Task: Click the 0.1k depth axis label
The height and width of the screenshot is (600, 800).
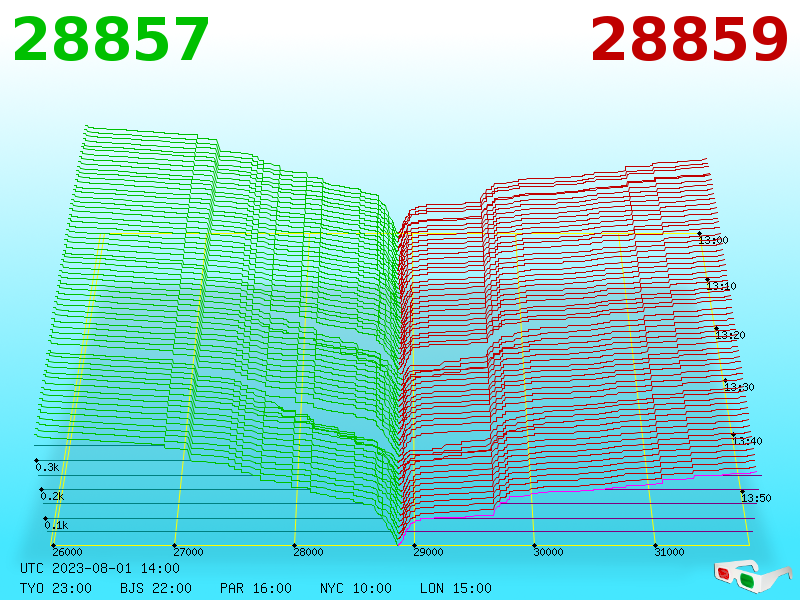Action: [x=56, y=525]
